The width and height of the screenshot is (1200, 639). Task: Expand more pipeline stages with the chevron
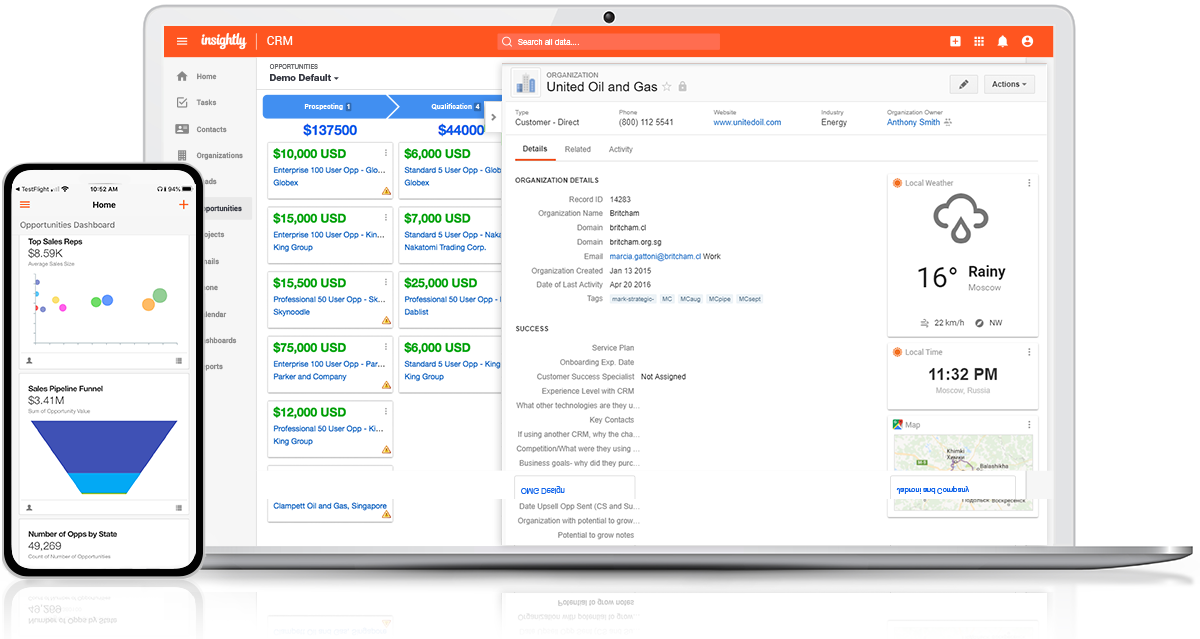tap(495, 115)
